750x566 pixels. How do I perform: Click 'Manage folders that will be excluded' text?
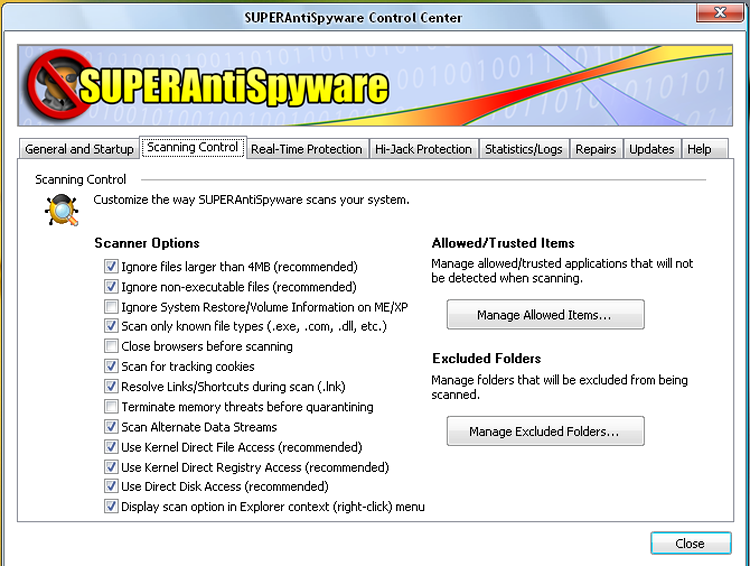point(560,387)
